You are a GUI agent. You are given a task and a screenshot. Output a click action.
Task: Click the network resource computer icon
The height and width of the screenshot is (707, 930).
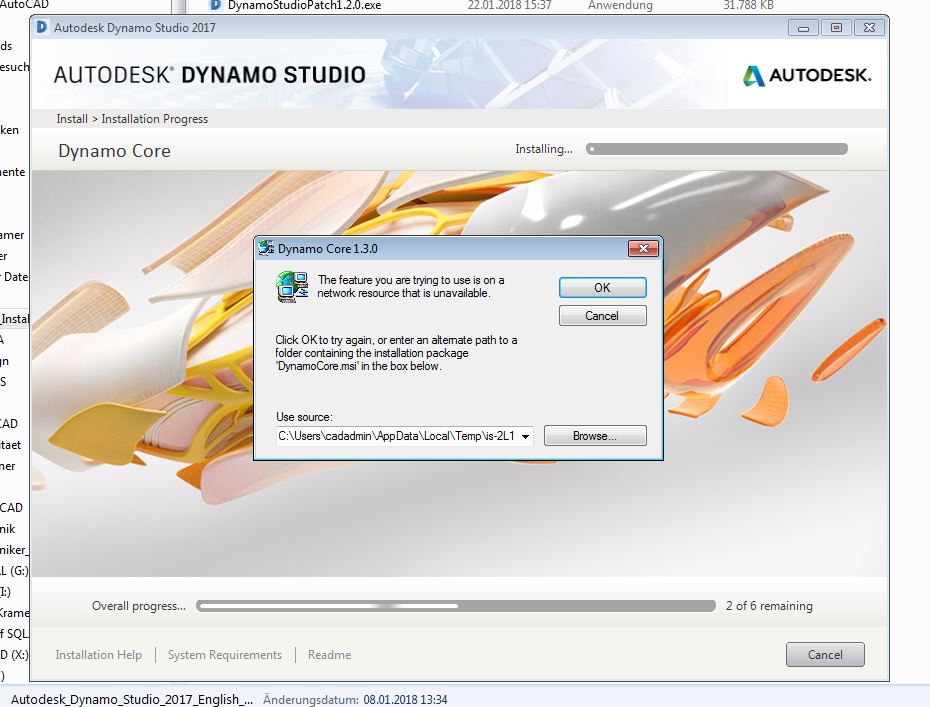click(x=292, y=286)
